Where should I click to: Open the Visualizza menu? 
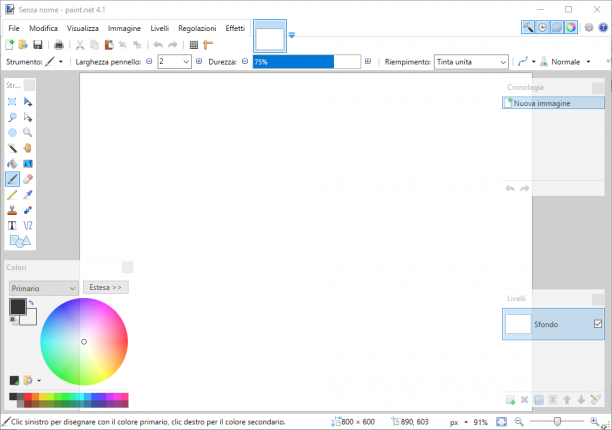83,28
